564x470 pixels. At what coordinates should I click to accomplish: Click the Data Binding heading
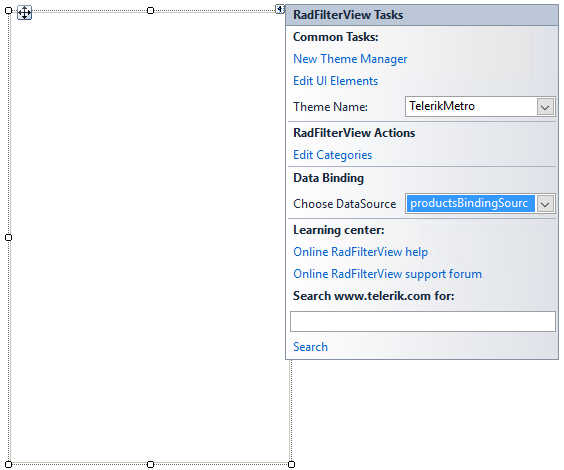click(x=328, y=178)
